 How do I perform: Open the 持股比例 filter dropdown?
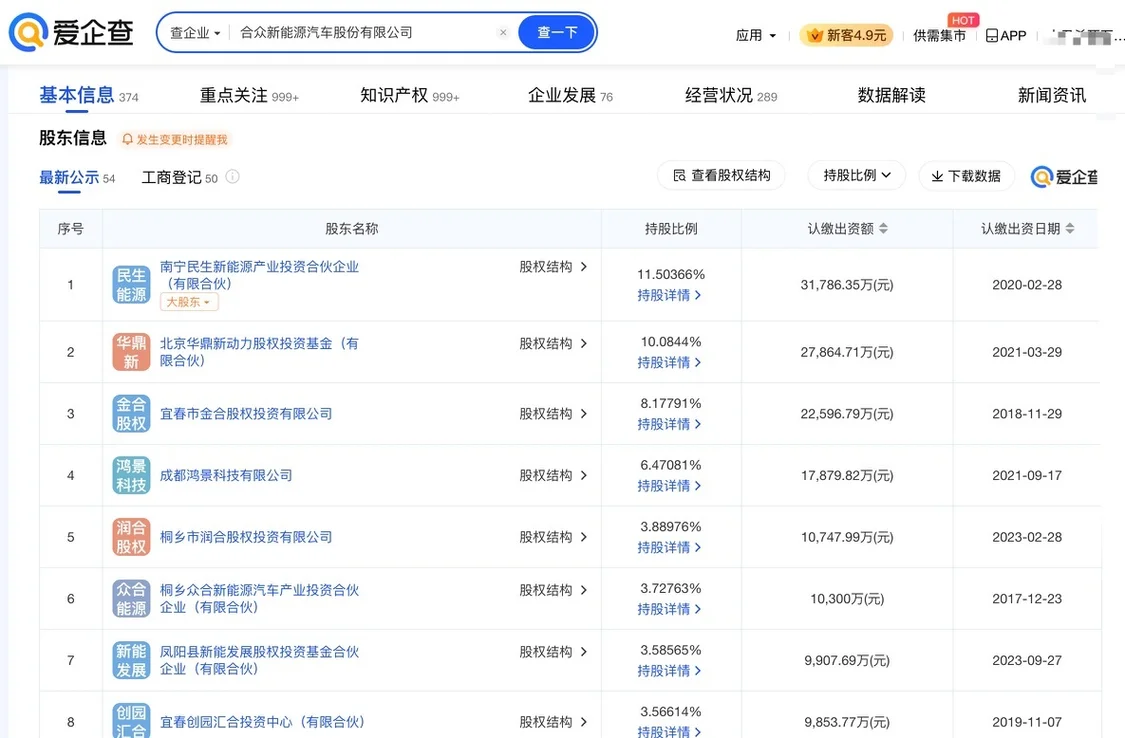[855, 176]
